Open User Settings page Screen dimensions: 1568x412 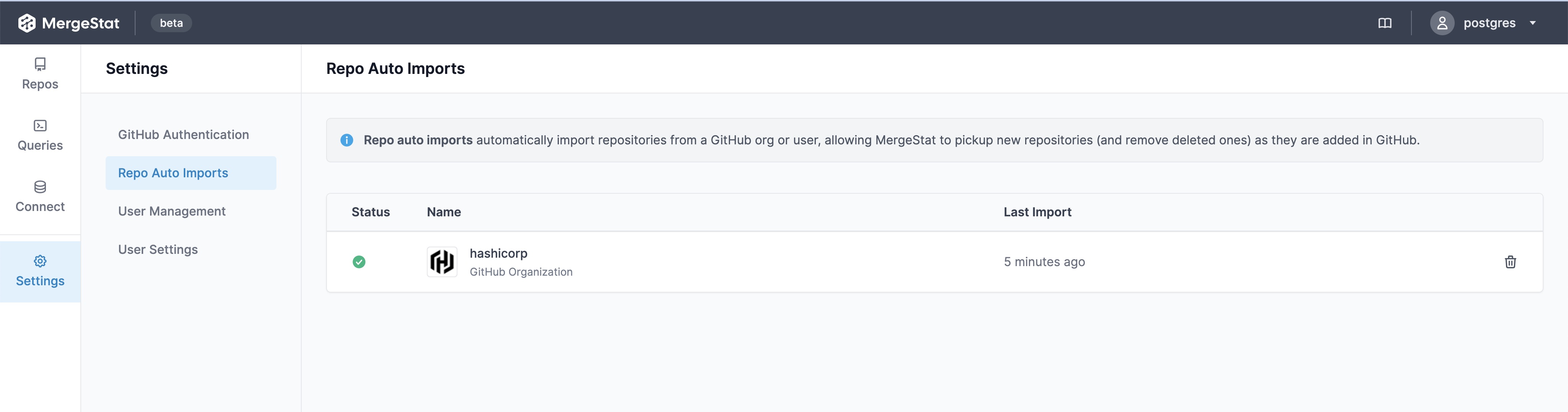tap(158, 250)
